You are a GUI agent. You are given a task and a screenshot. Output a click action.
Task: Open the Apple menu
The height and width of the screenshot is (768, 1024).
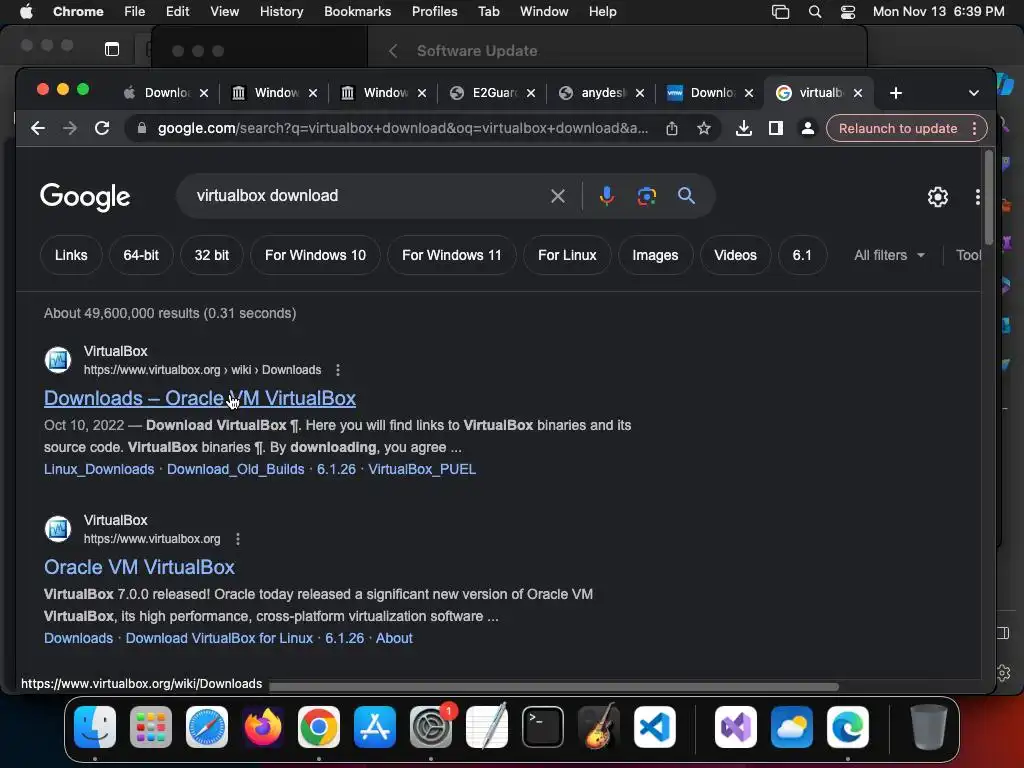26,12
